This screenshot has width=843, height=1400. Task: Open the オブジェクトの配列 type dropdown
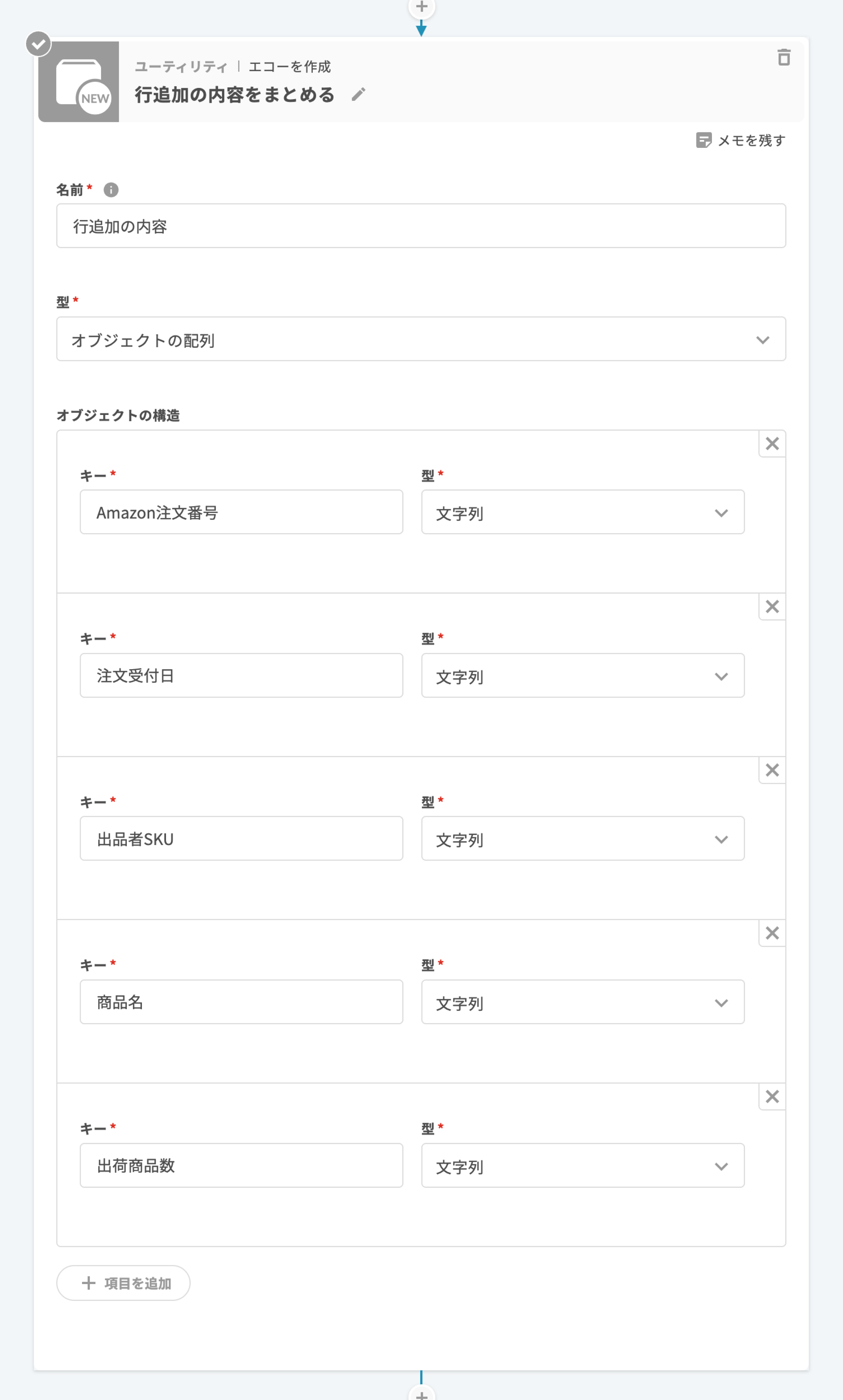[x=421, y=339]
